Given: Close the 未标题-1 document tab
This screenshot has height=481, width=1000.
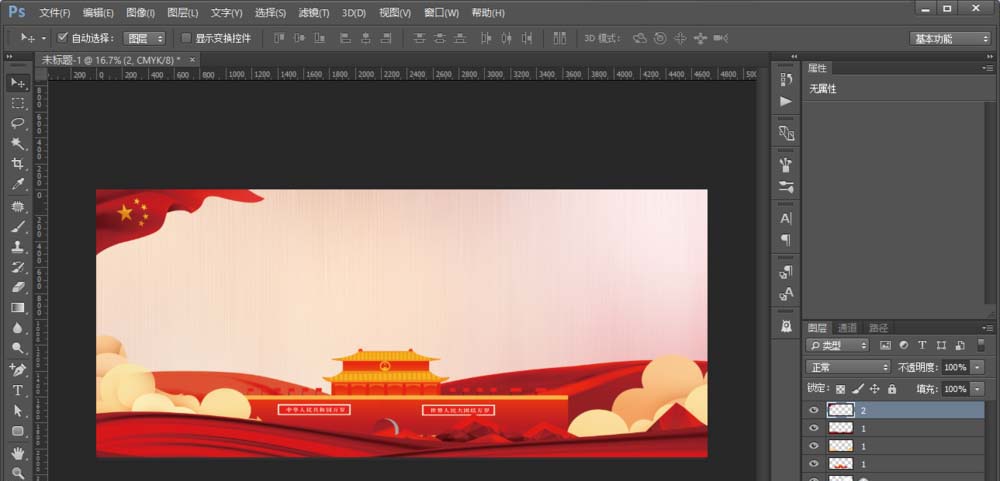Looking at the screenshot, I should 192,59.
